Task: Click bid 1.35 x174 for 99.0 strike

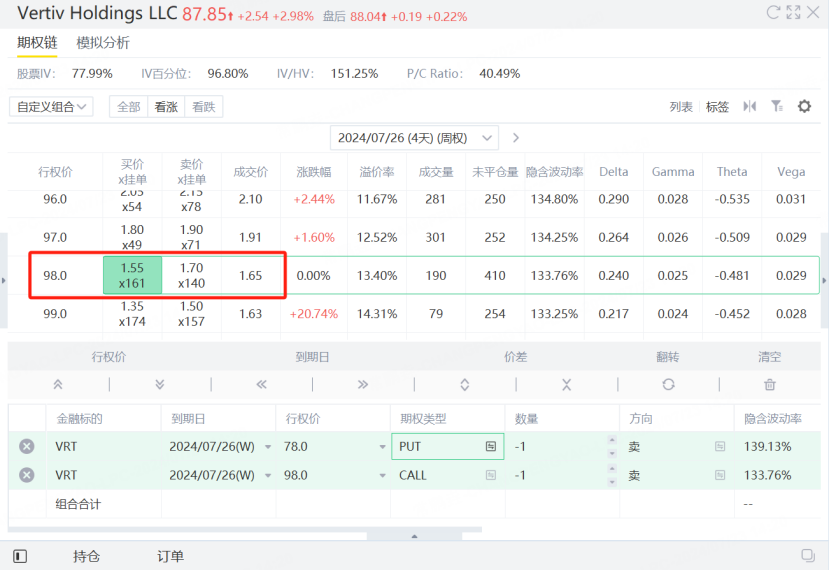Action: coord(132,314)
